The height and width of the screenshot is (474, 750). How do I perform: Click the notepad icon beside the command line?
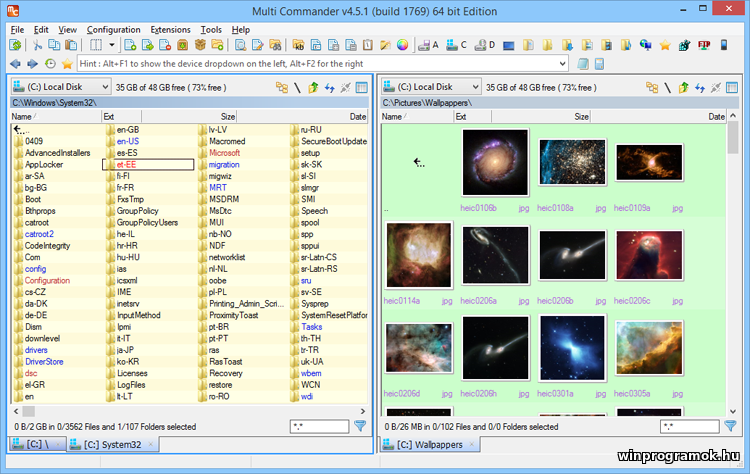(583, 64)
